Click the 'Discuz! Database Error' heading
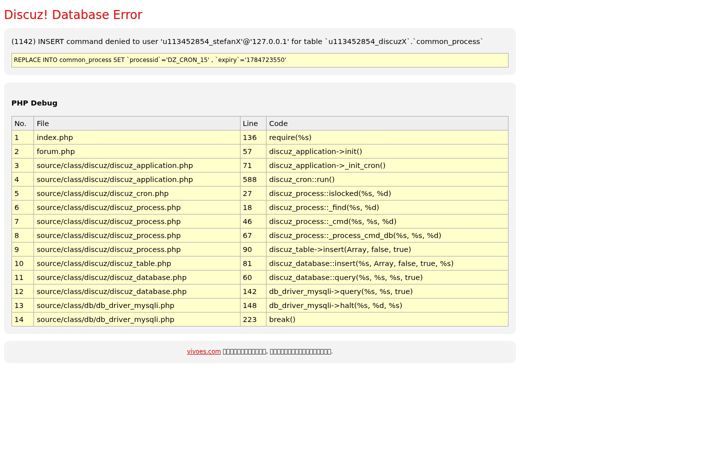720x450 pixels. (x=73, y=15)
